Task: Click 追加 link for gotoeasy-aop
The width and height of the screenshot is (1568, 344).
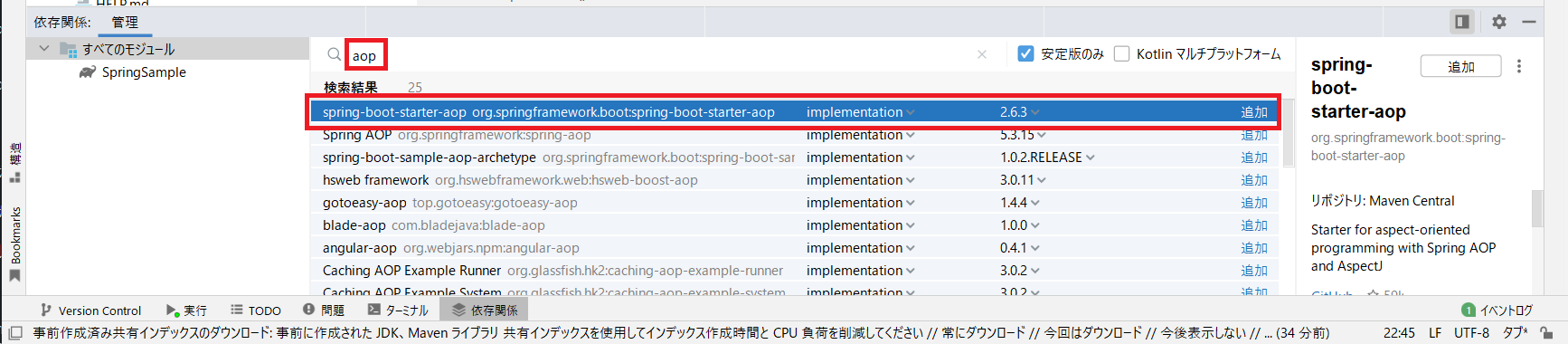Action: pos(1254,203)
